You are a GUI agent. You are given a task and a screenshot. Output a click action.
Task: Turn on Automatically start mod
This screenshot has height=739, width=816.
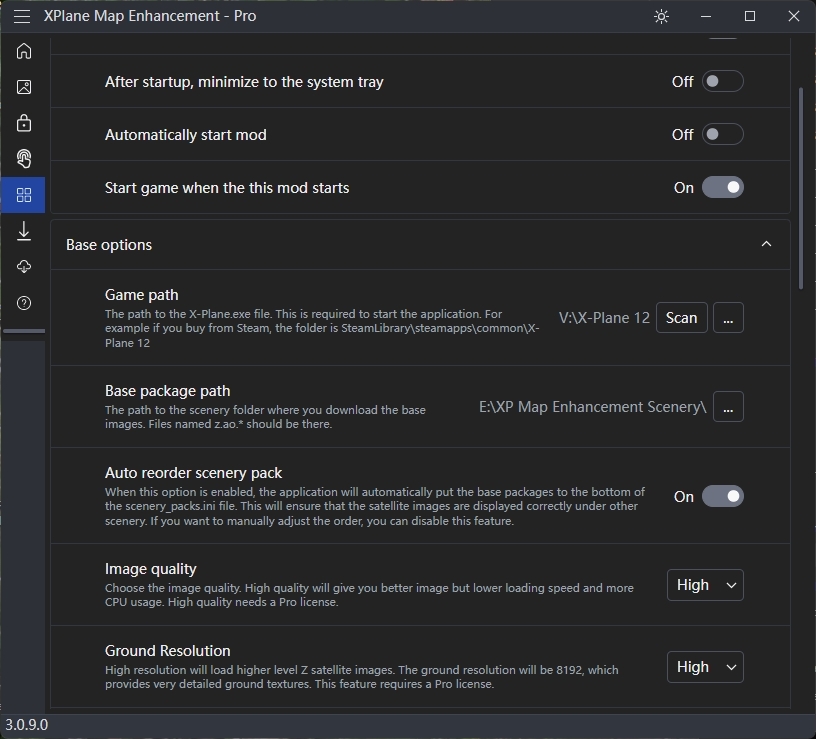point(722,135)
